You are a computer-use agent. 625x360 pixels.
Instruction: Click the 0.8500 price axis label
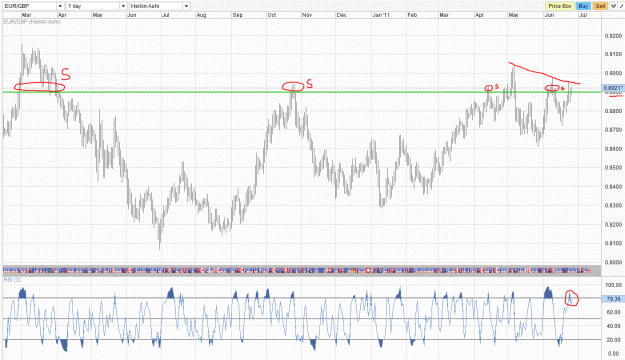coord(613,168)
